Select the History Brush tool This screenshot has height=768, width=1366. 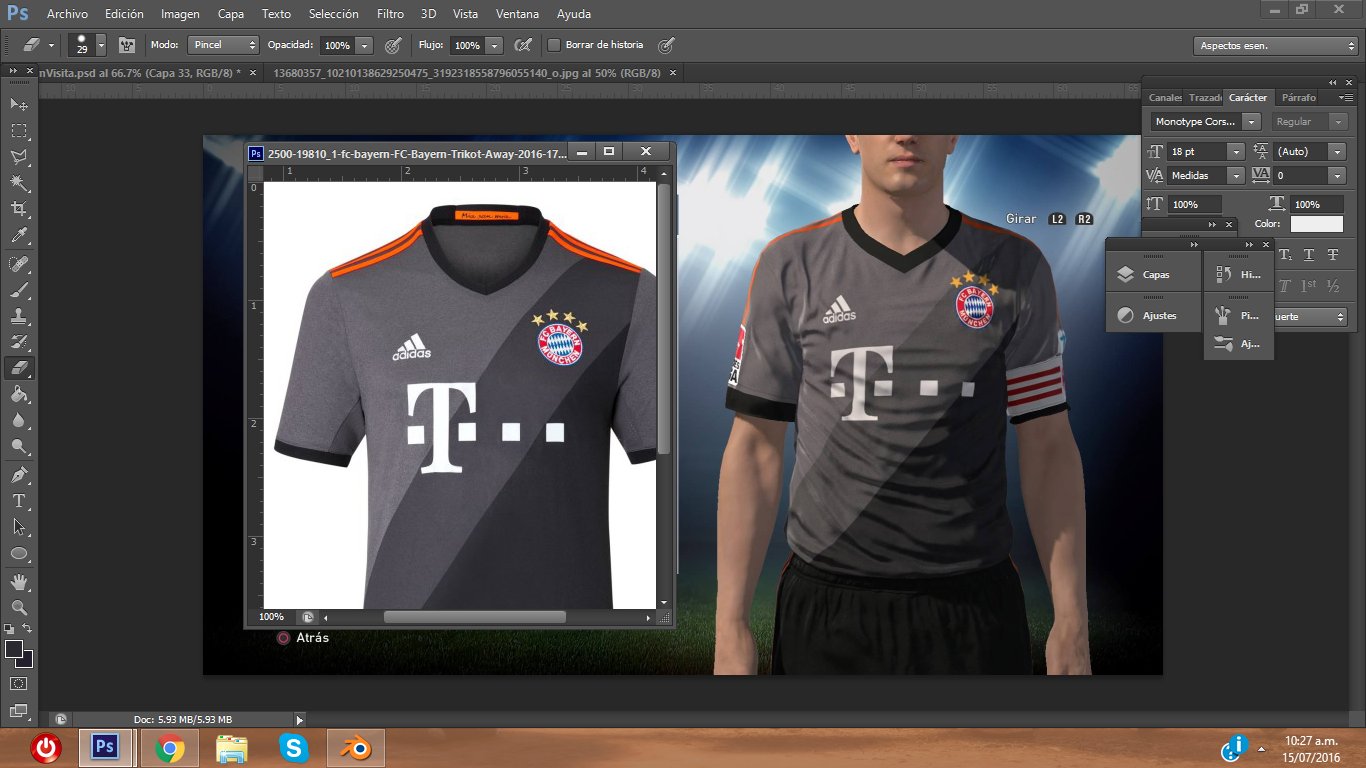click(19, 341)
